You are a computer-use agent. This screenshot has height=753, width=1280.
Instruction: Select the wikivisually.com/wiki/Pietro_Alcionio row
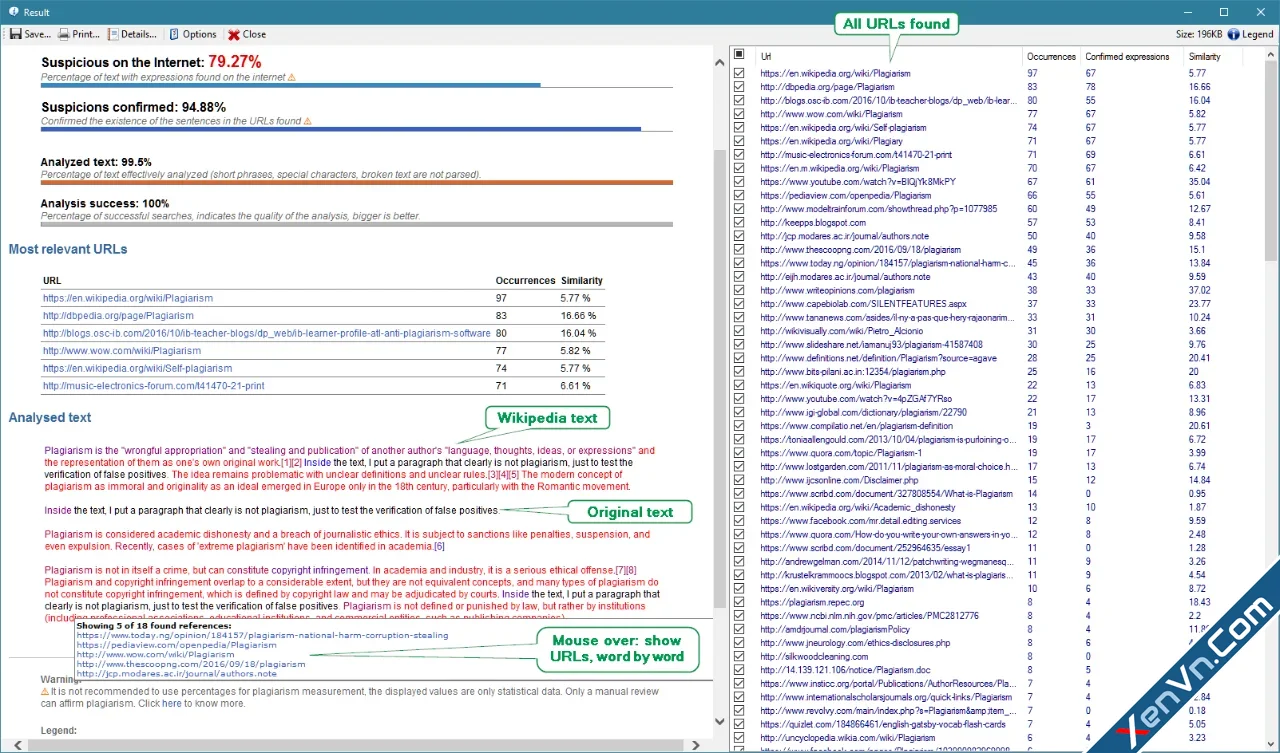pyautogui.click(x=996, y=331)
